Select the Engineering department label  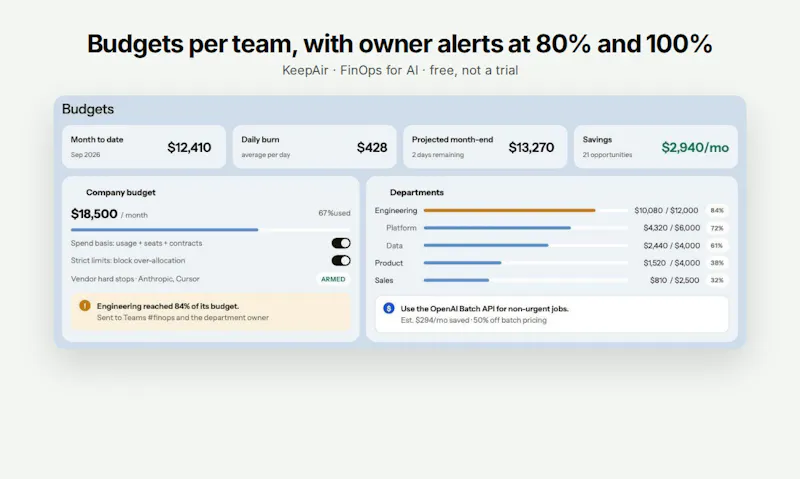(396, 210)
